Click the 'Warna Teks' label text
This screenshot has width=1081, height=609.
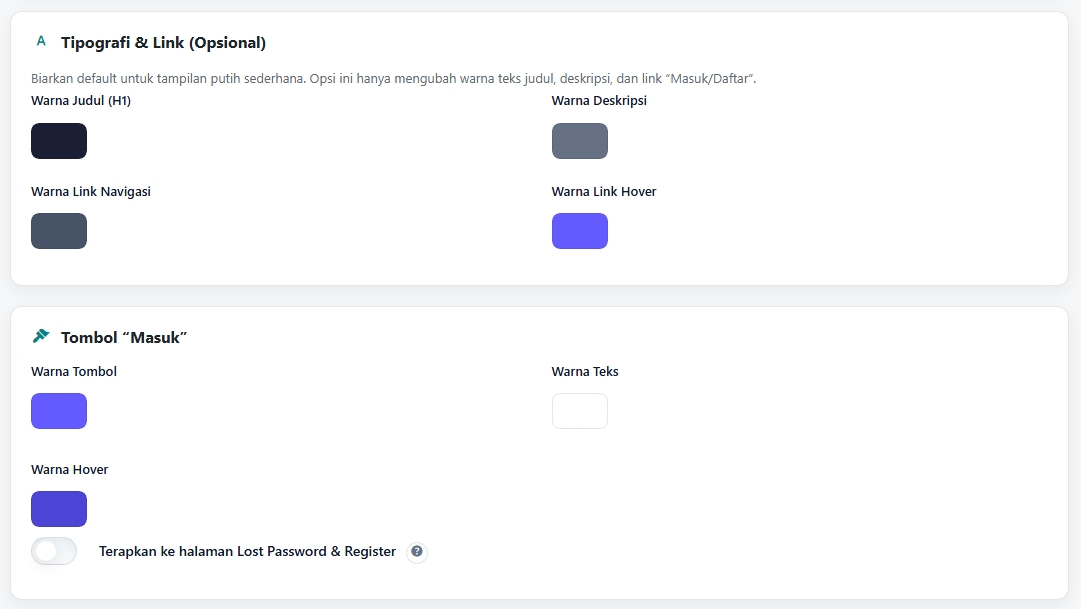pos(585,372)
